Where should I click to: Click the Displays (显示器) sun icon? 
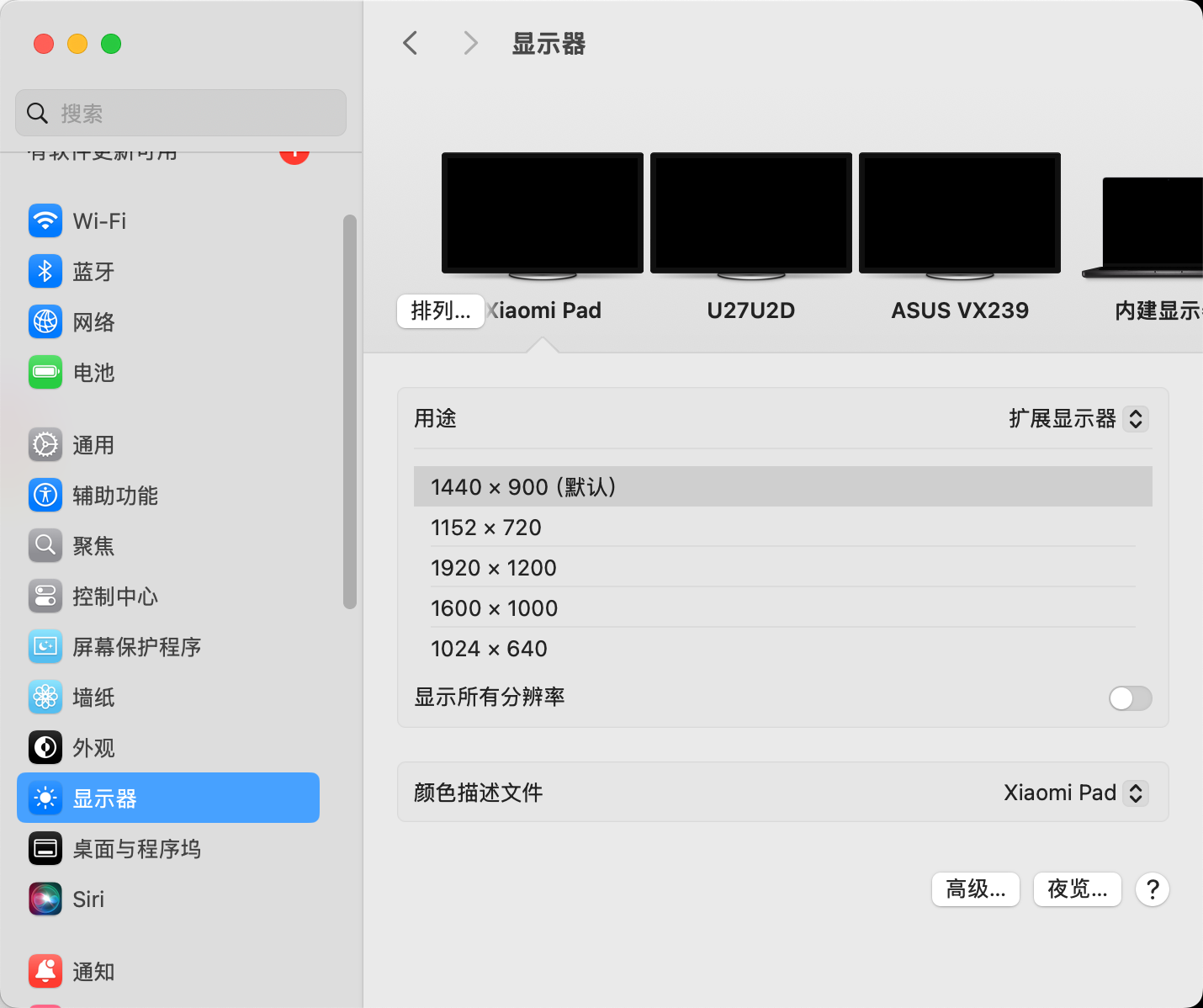[45, 798]
